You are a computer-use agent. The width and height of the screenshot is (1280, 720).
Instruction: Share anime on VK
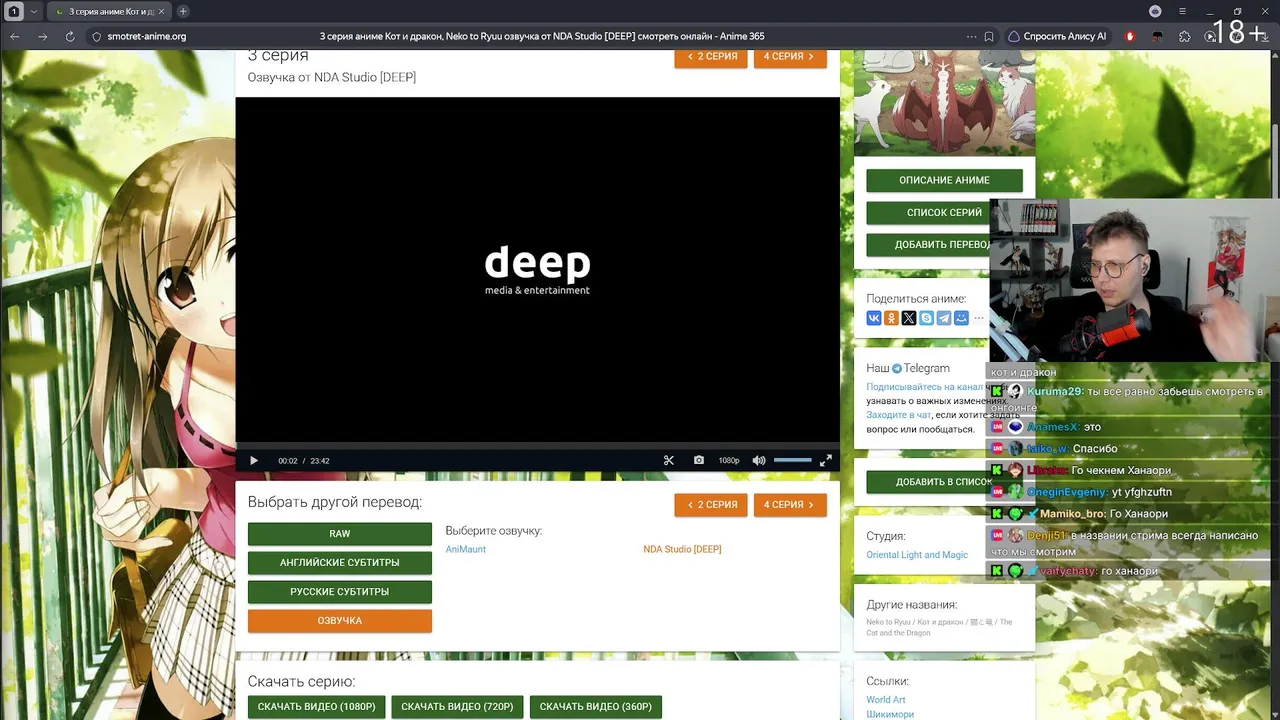click(x=874, y=318)
